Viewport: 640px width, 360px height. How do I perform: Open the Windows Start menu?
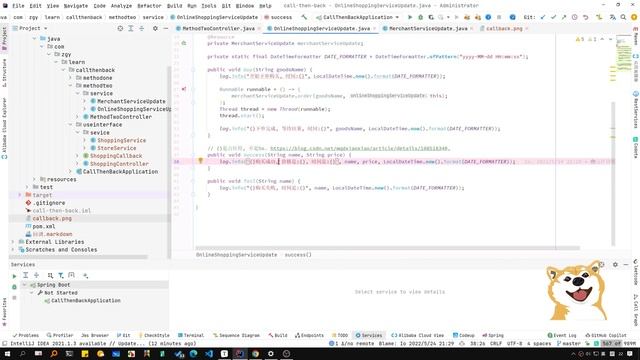pos(7,354)
